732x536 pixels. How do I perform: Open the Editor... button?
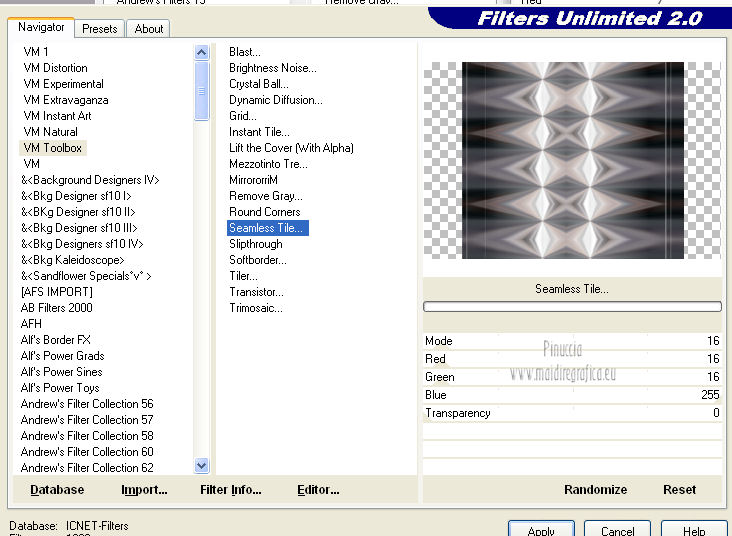318,490
